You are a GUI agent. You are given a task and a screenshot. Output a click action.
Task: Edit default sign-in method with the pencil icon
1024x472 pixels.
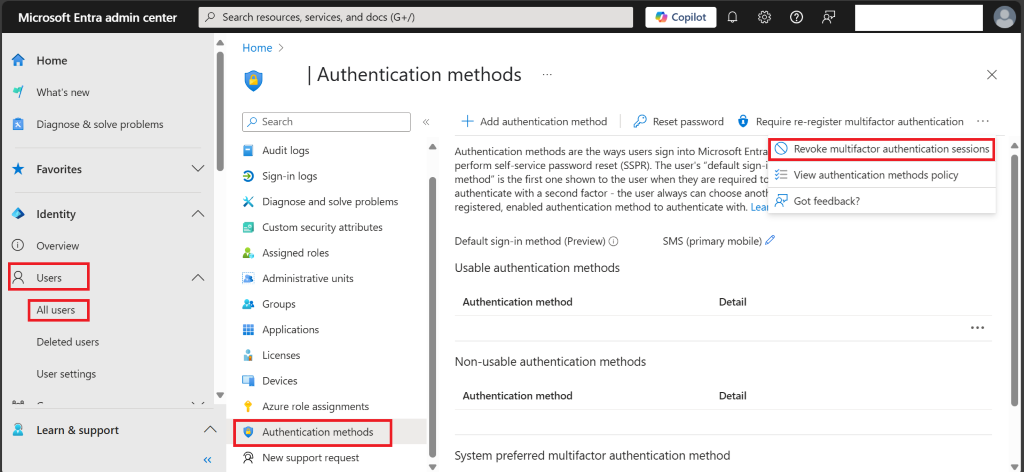(770, 241)
